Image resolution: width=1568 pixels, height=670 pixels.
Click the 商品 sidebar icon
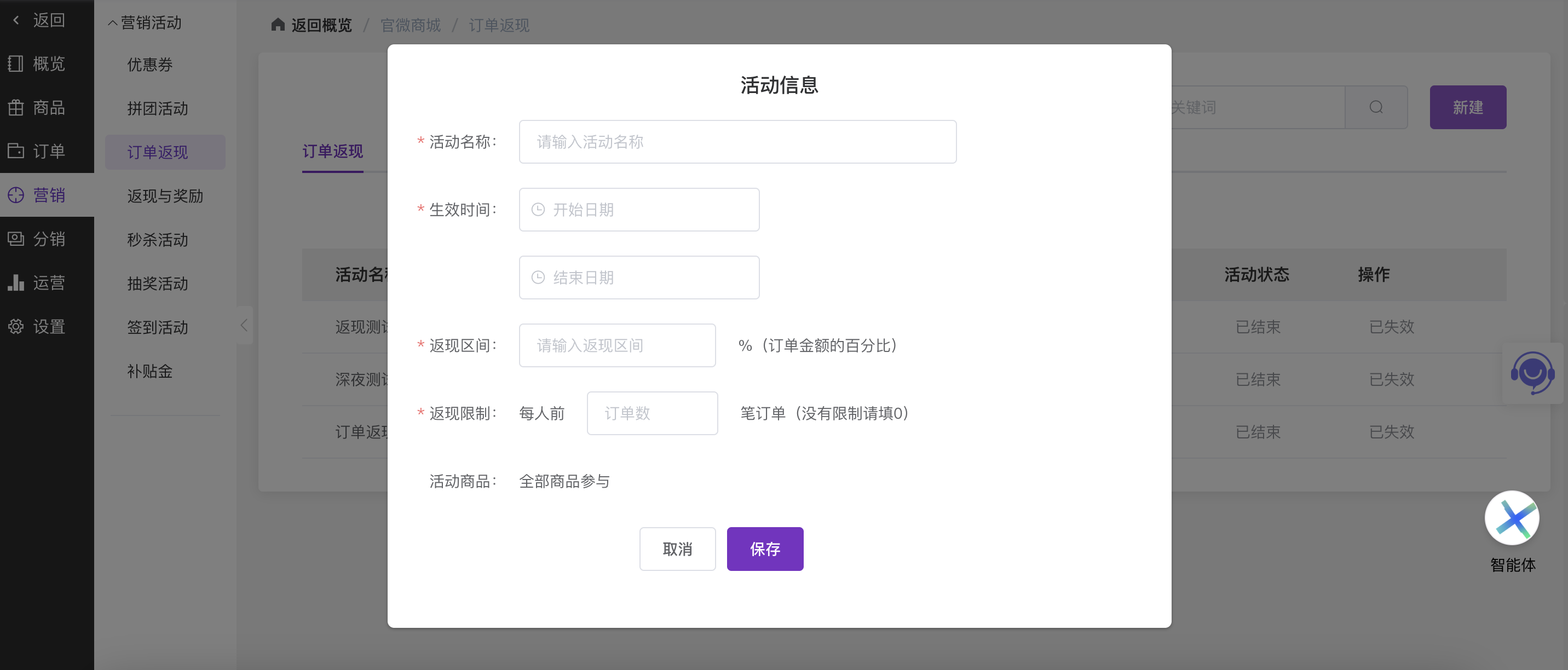[x=16, y=107]
